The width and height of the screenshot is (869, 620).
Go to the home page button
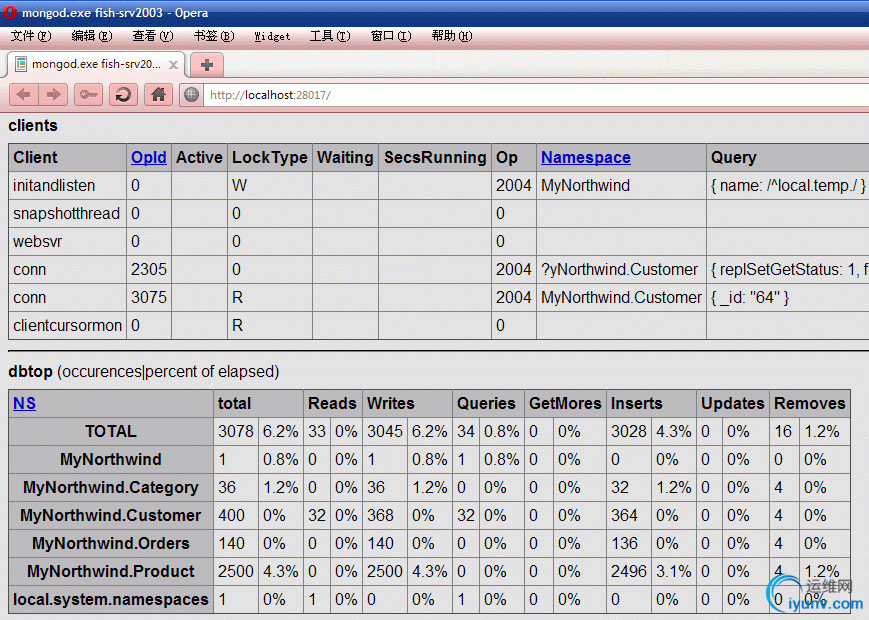(x=159, y=95)
